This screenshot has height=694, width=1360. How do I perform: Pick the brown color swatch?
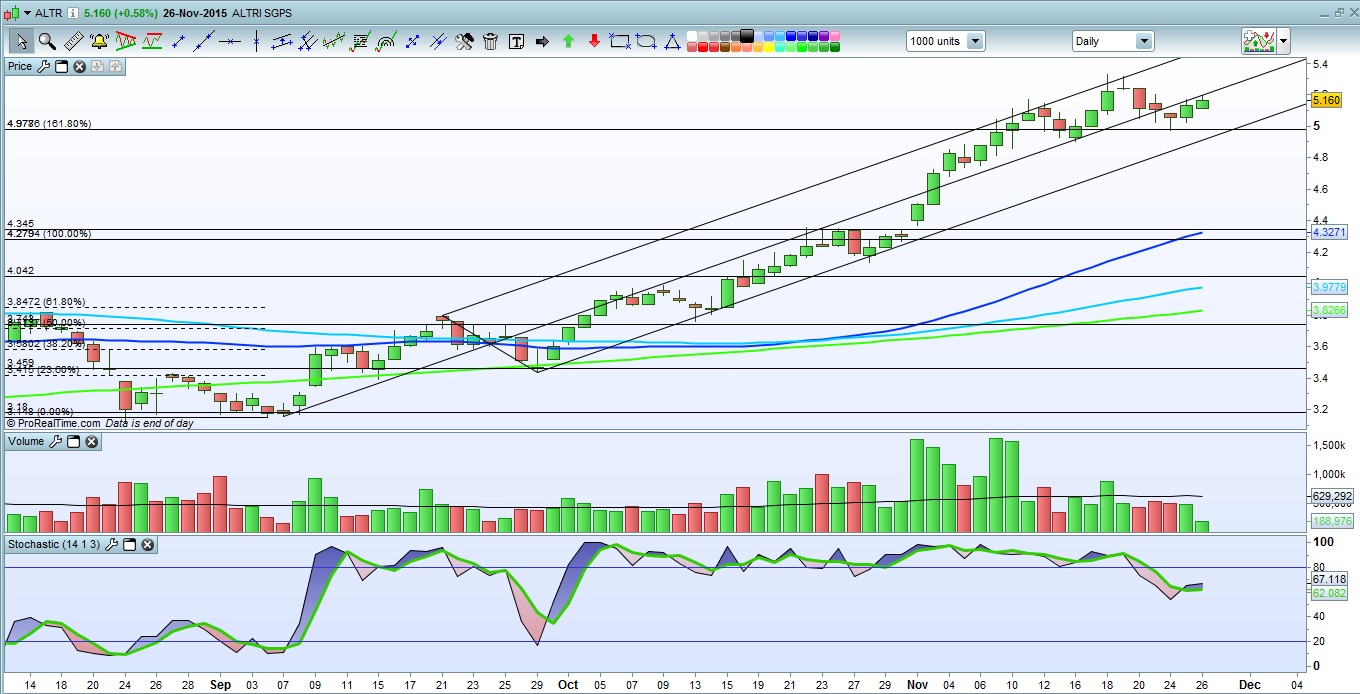[725, 47]
